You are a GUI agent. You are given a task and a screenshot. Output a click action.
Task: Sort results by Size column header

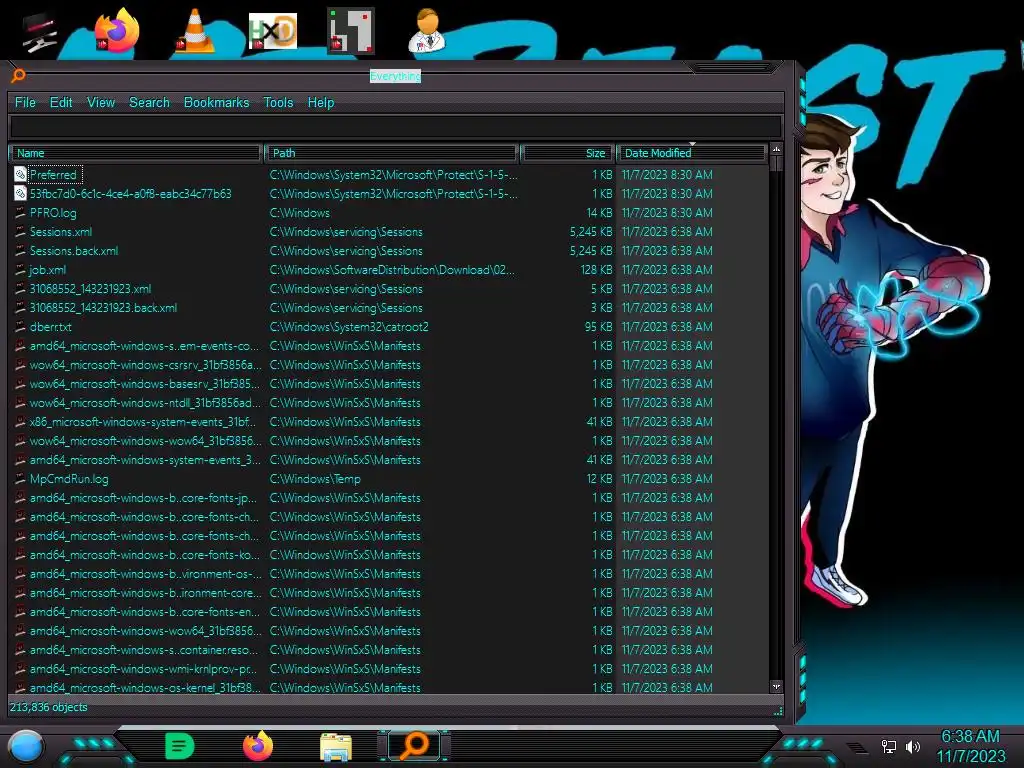567,153
